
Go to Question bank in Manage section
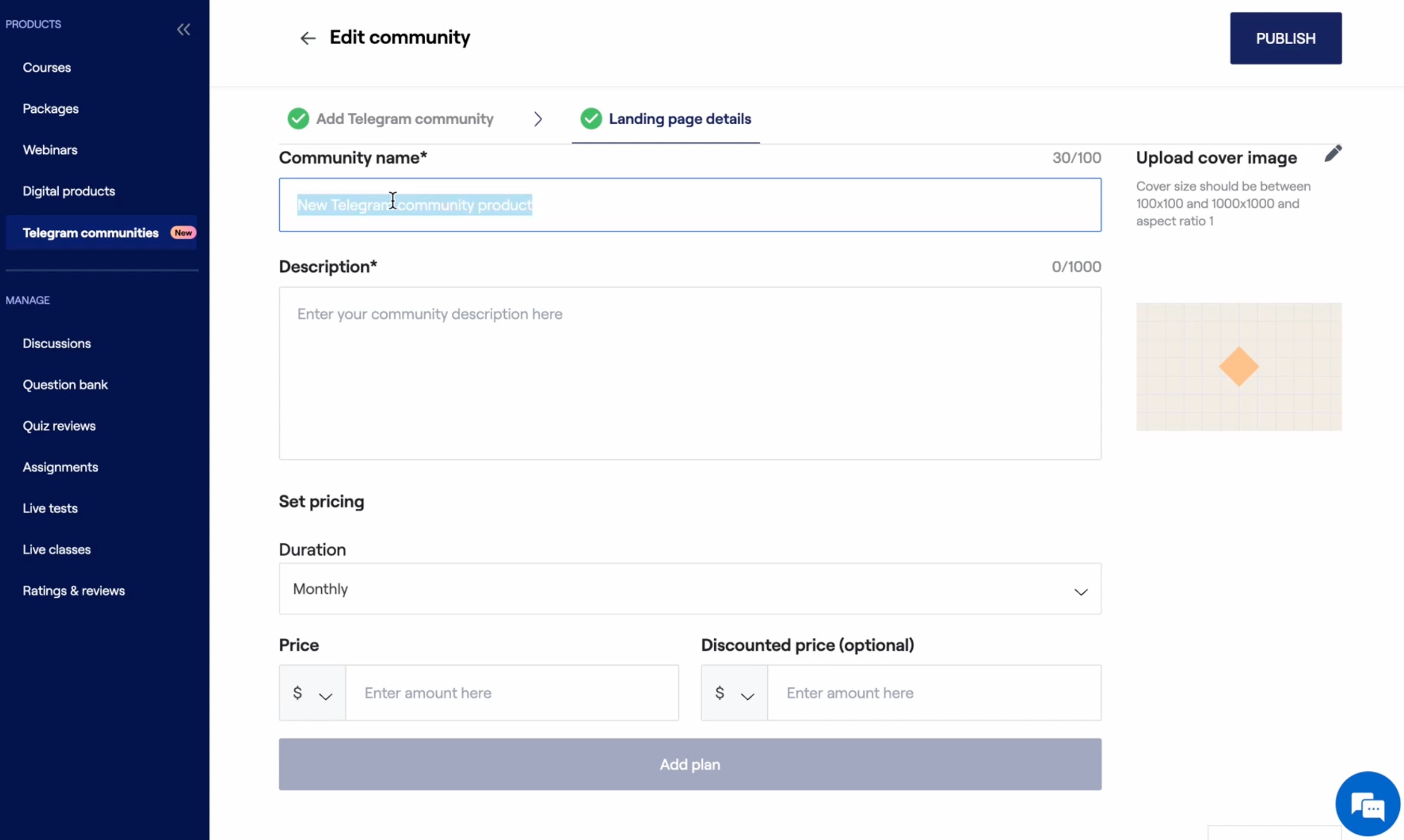click(x=65, y=385)
